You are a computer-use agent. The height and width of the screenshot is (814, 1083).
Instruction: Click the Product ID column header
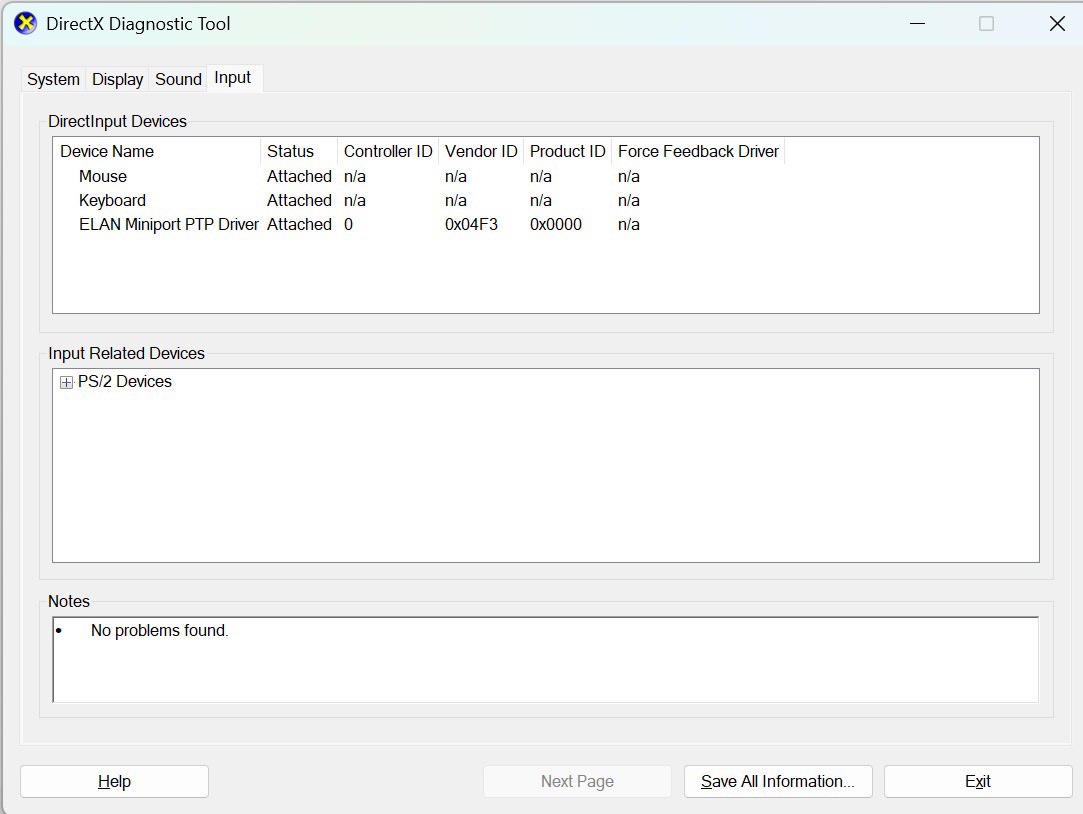coord(567,151)
